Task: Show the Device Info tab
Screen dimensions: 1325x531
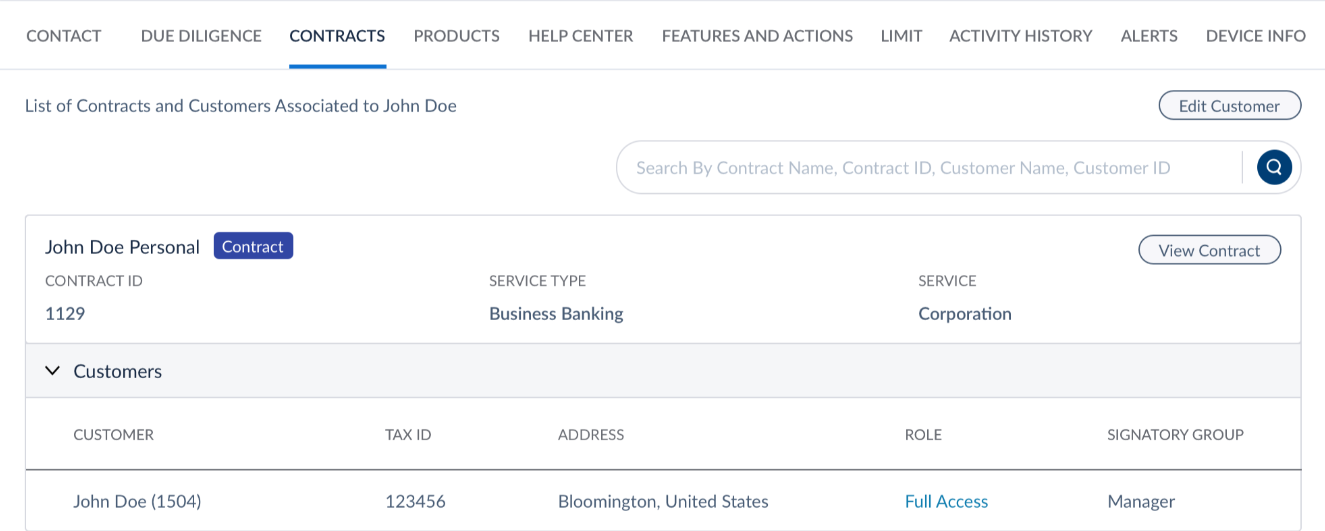Action: (1255, 36)
